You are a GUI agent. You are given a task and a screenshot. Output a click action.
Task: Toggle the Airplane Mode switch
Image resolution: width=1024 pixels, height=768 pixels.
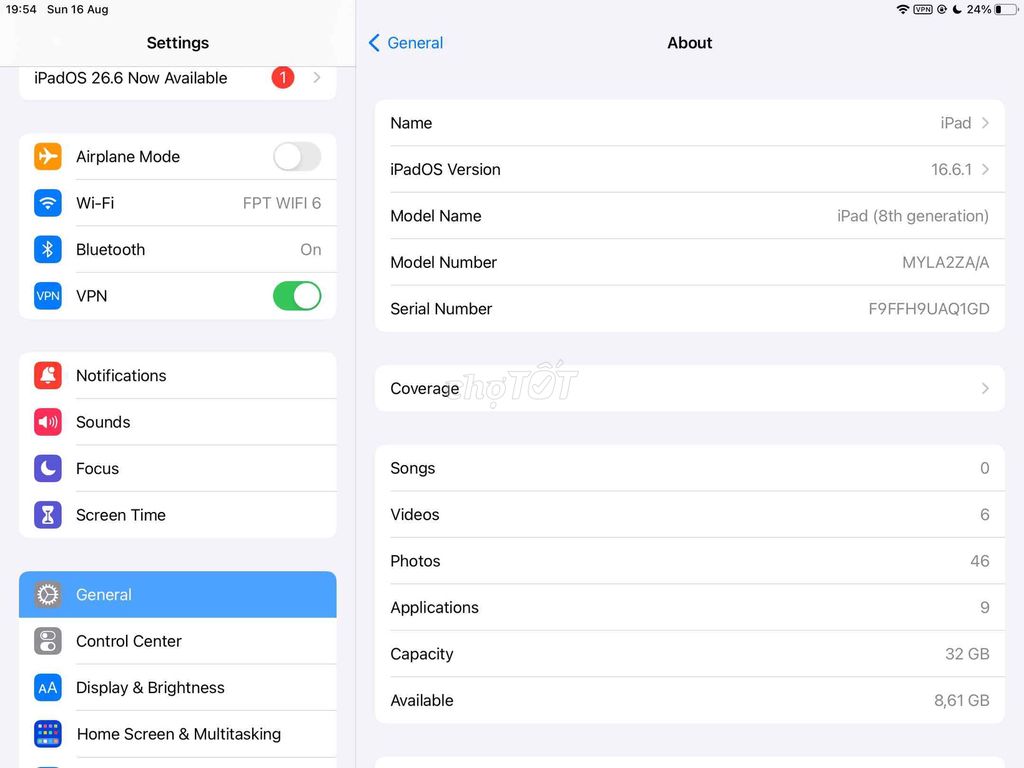[x=297, y=157]
